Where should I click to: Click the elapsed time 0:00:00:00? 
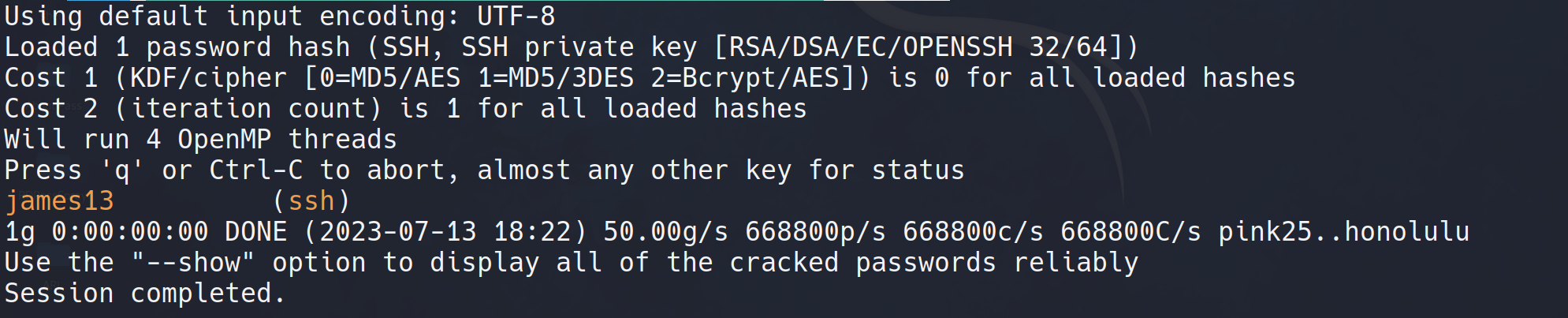[x=130, y=232]
